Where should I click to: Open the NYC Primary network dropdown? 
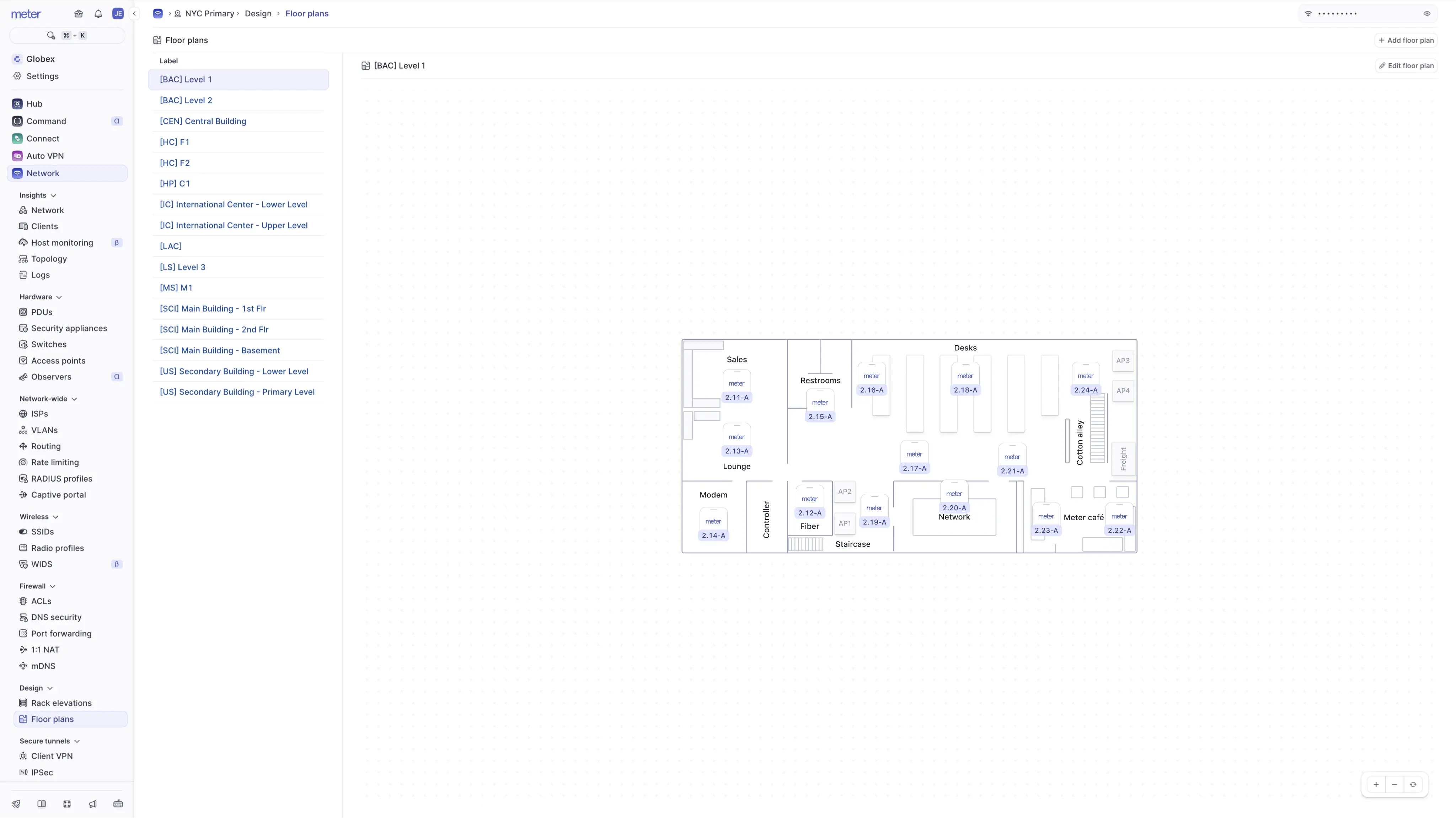(209, 14)
